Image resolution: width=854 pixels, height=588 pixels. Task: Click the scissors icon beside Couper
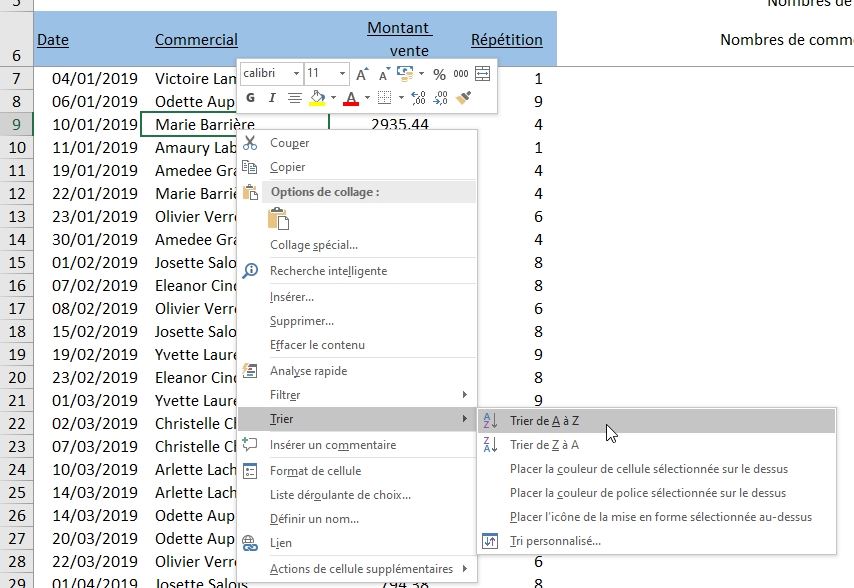click(250, 141)
